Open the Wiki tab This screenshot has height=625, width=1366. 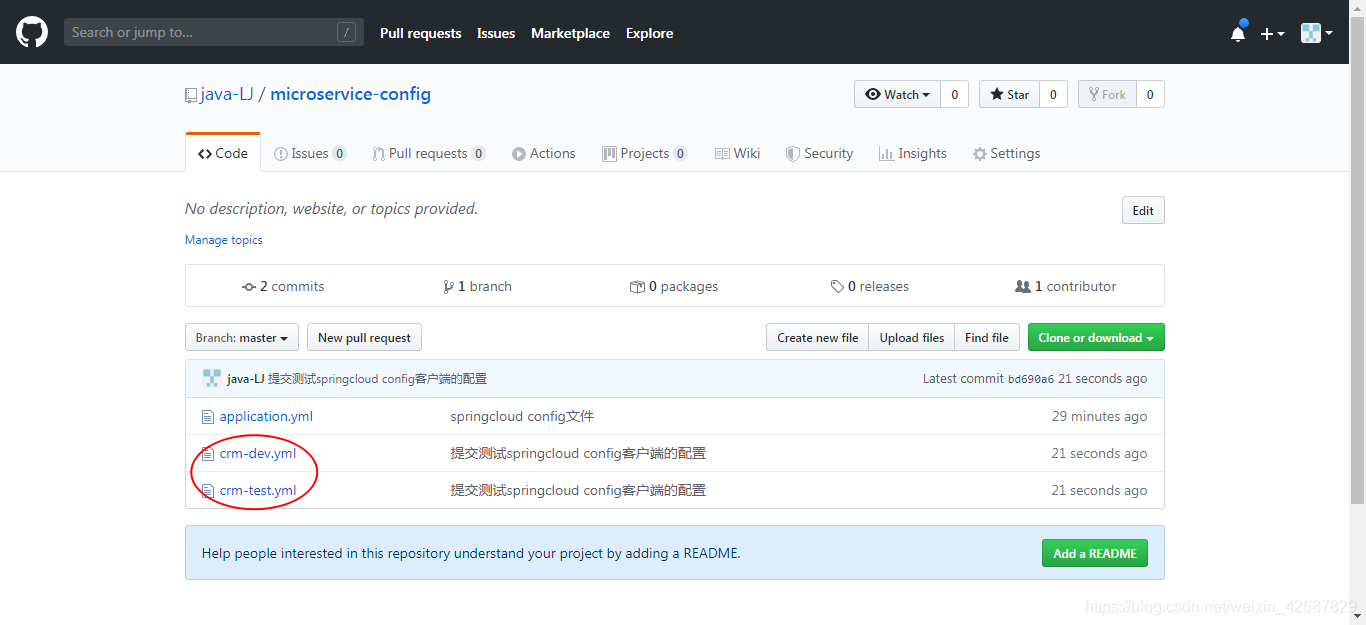(738, 153)
